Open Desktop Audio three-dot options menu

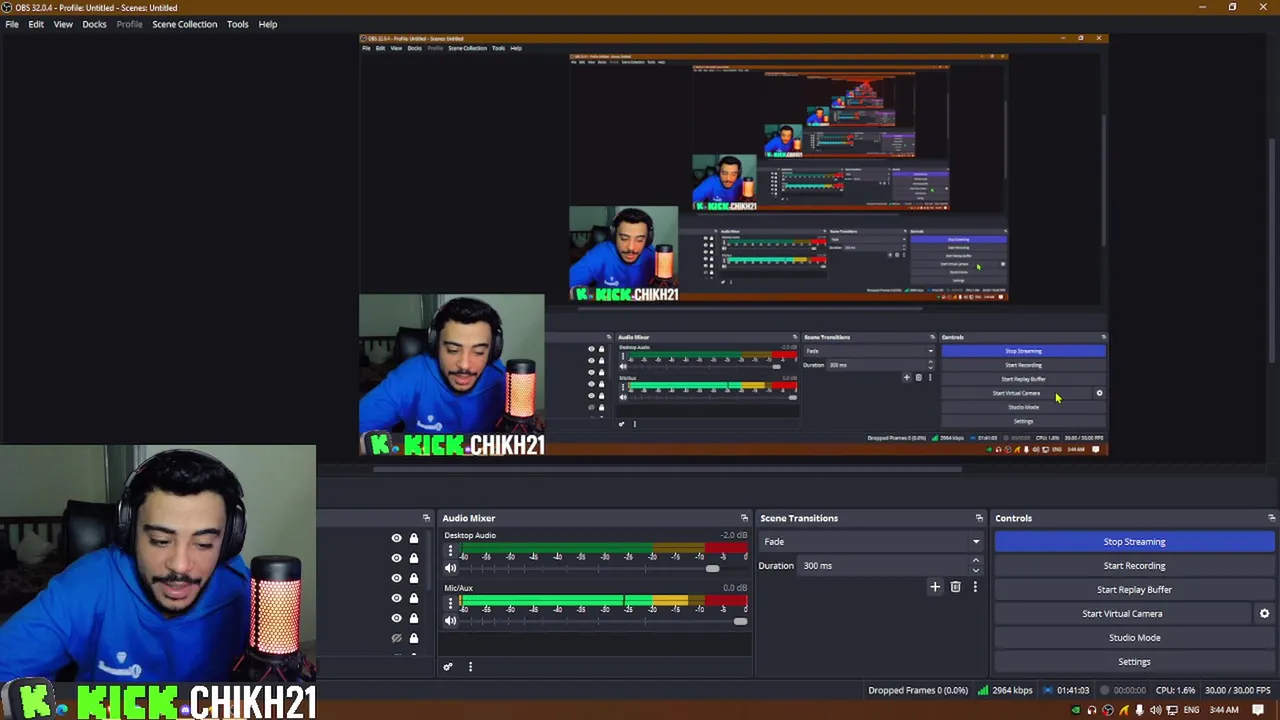[x=450, y=551]
